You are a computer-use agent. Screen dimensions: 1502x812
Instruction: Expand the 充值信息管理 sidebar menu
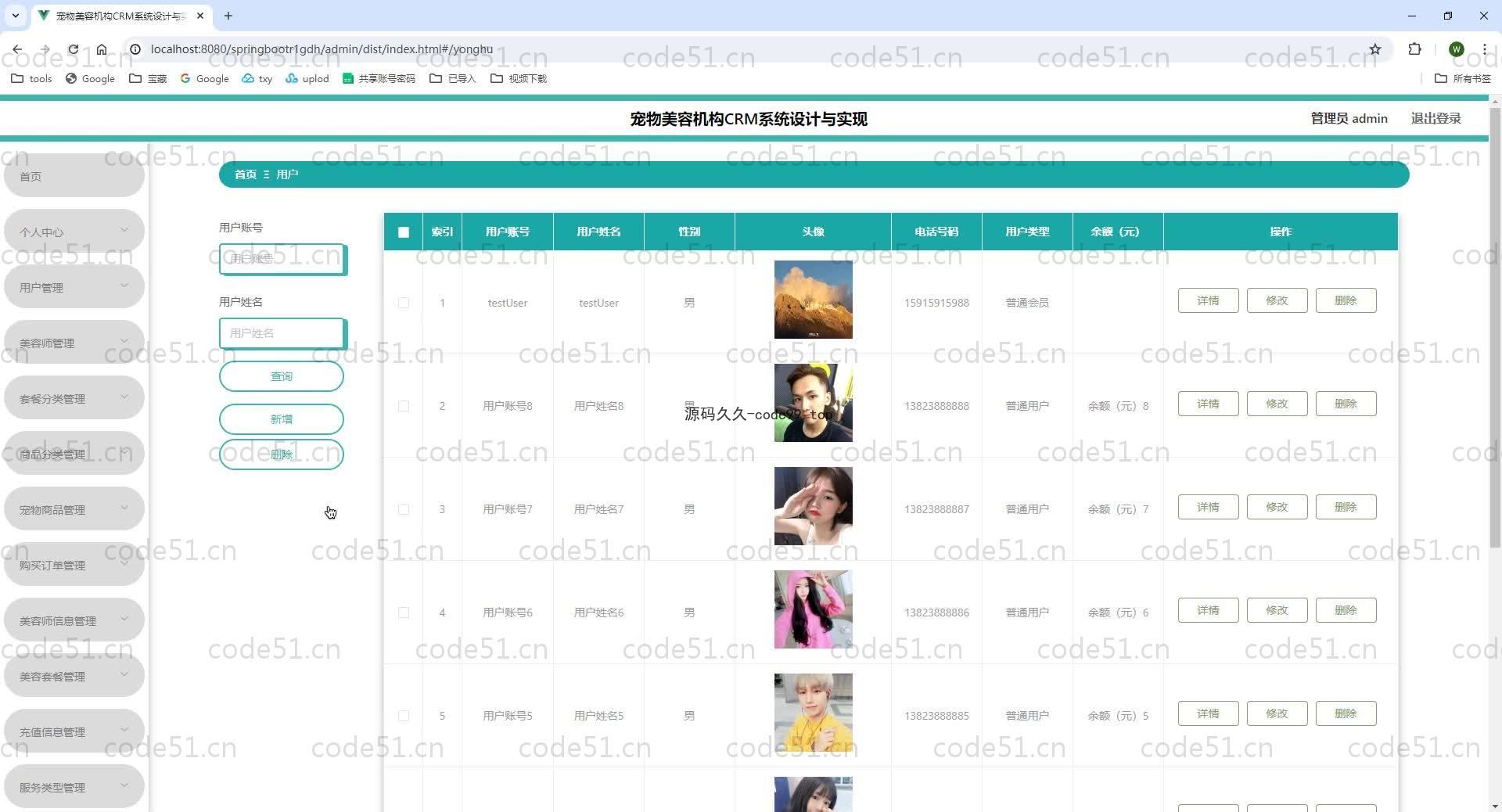point(74,731)
